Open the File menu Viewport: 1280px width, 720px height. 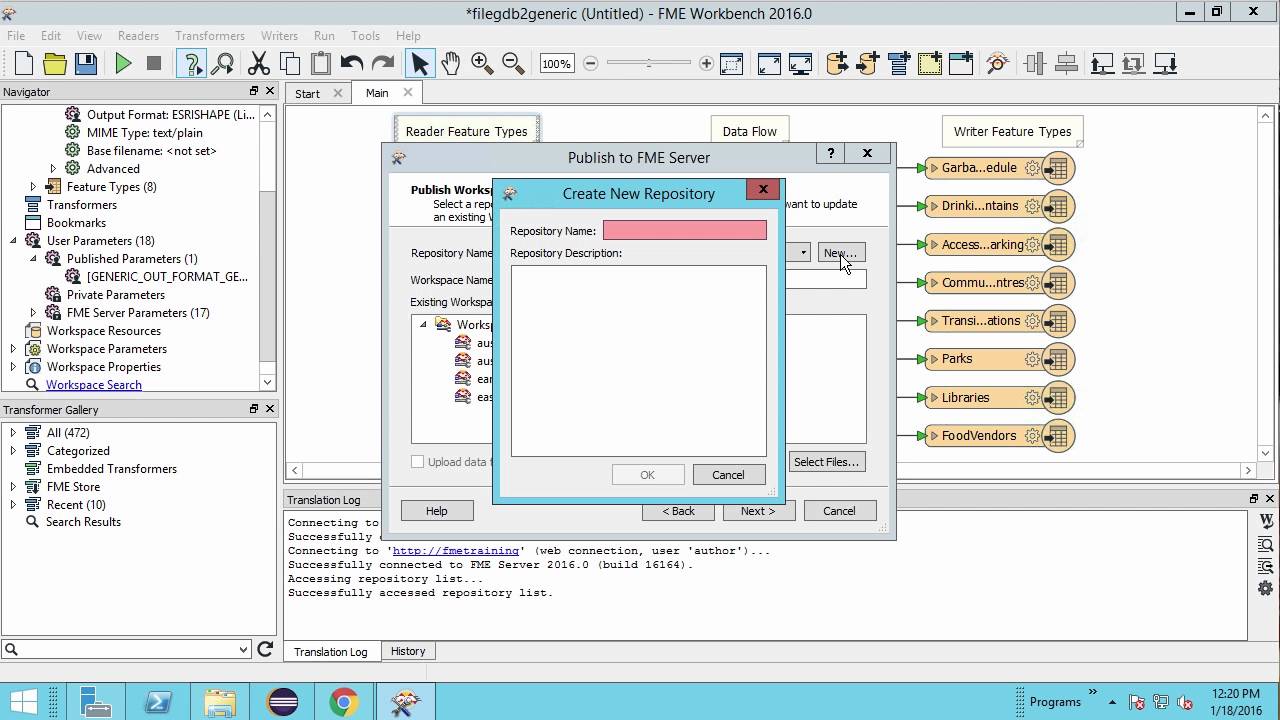click(x=16, y=36)
